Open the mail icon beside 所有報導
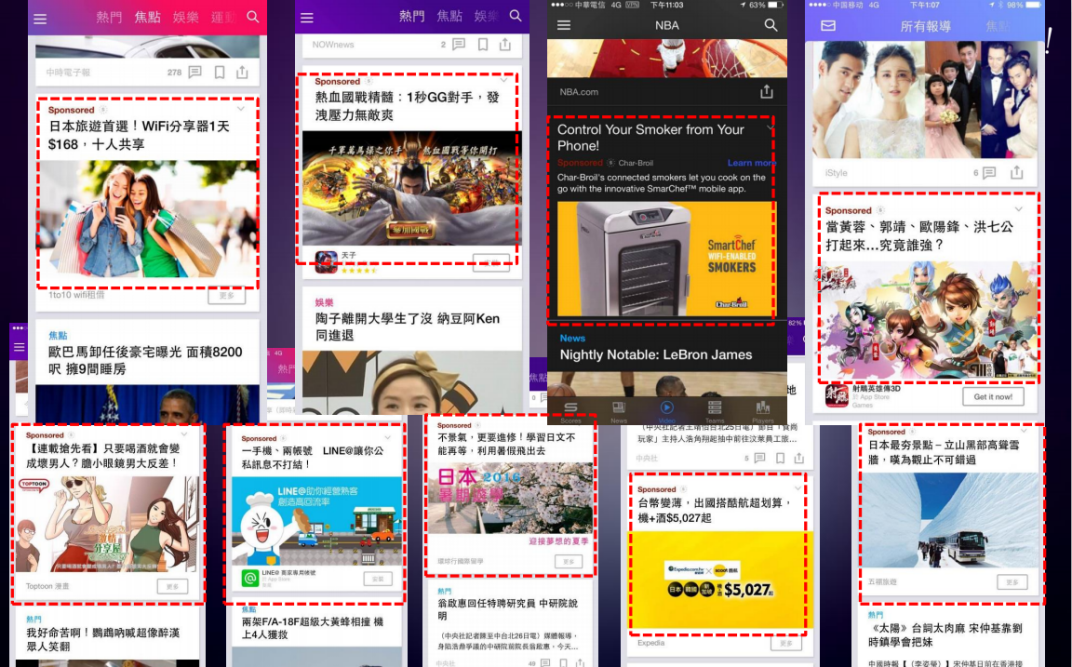This screenshot has width=1072, height=667. [x=828, y=26]
